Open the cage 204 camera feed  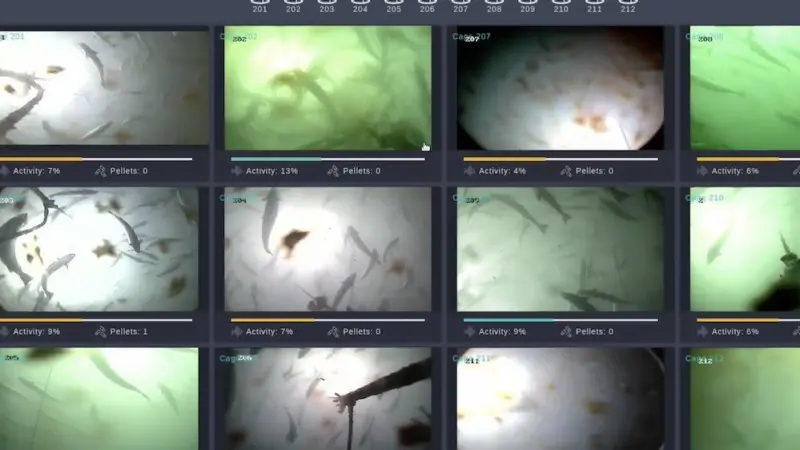click(328, 249)
